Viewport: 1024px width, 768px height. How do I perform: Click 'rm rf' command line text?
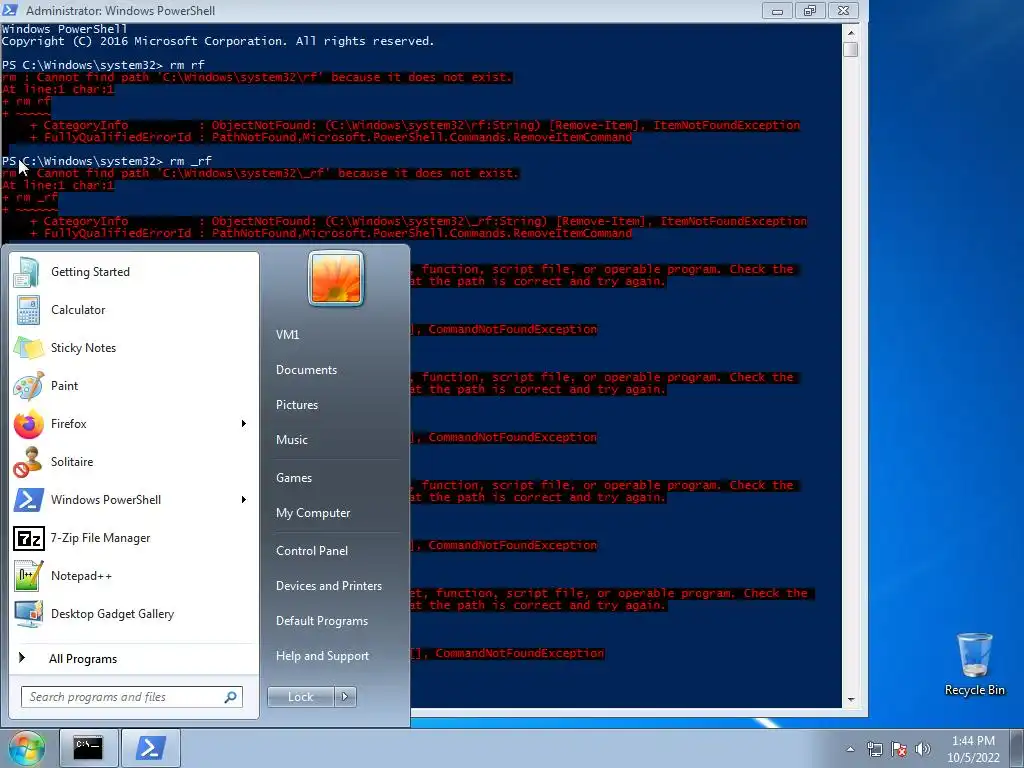(187, 65)
